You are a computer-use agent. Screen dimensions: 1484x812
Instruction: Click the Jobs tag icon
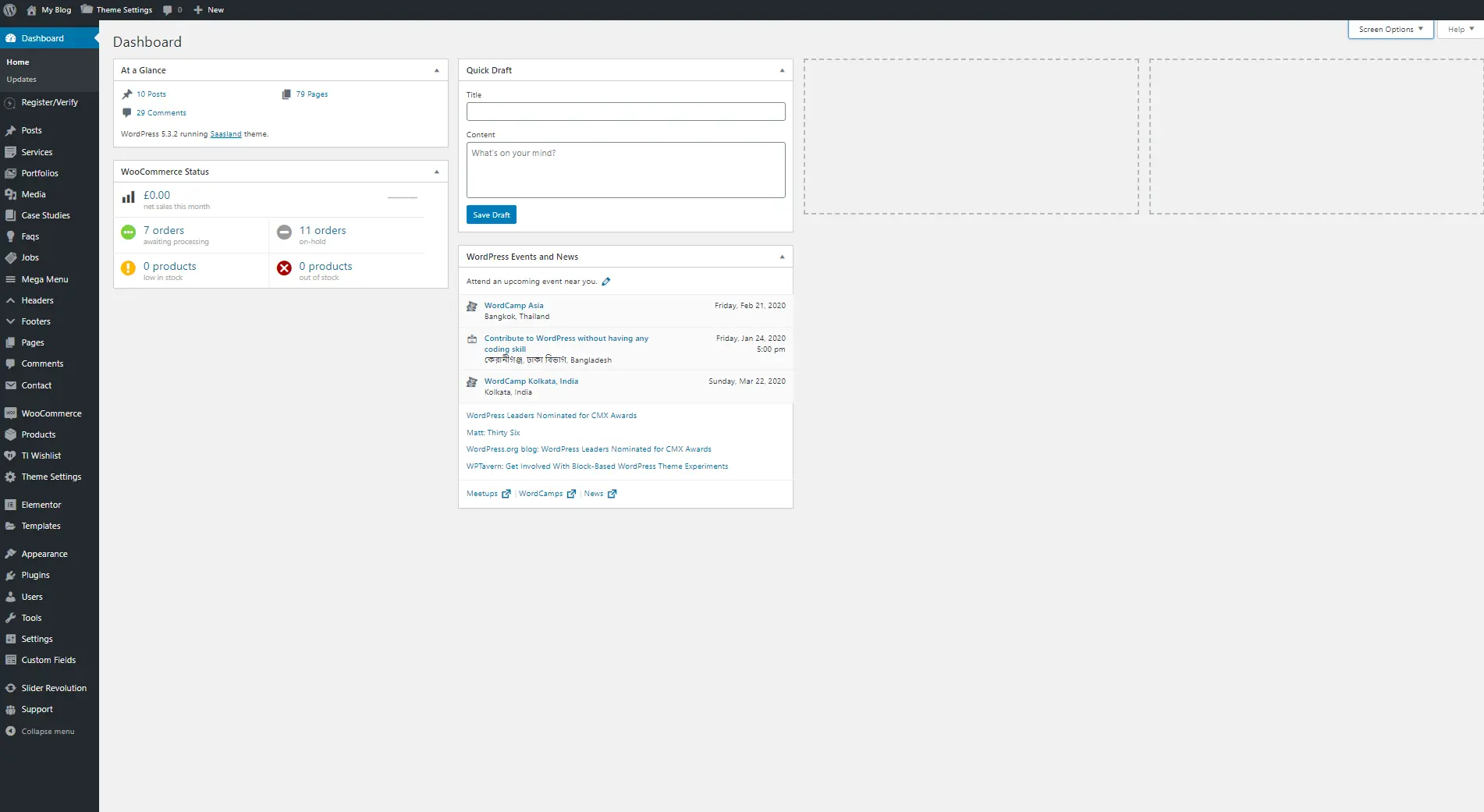(x=10, y=257)
